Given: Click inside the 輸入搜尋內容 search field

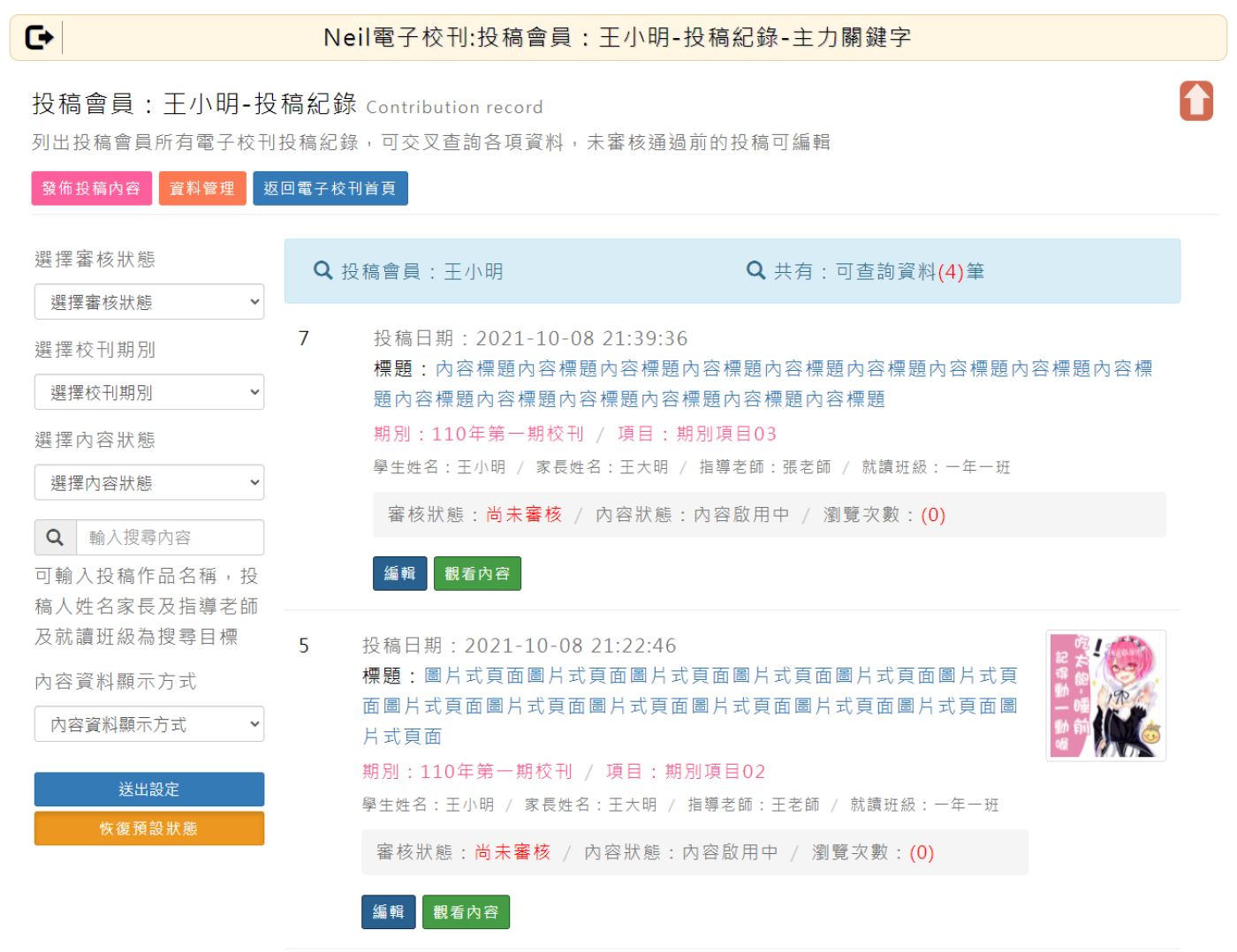Looking at the screenshot, I should [x=170, y=537].
